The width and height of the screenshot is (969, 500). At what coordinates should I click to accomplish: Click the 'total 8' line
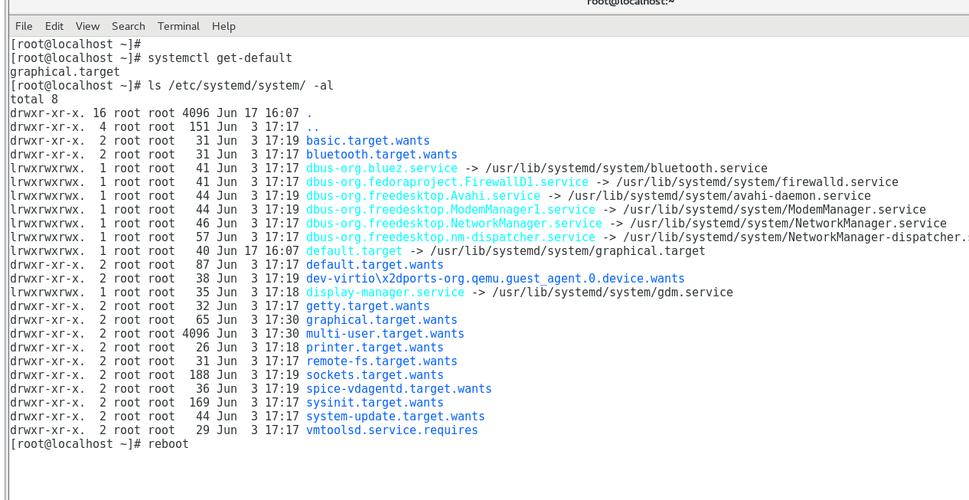coord(35,100)
